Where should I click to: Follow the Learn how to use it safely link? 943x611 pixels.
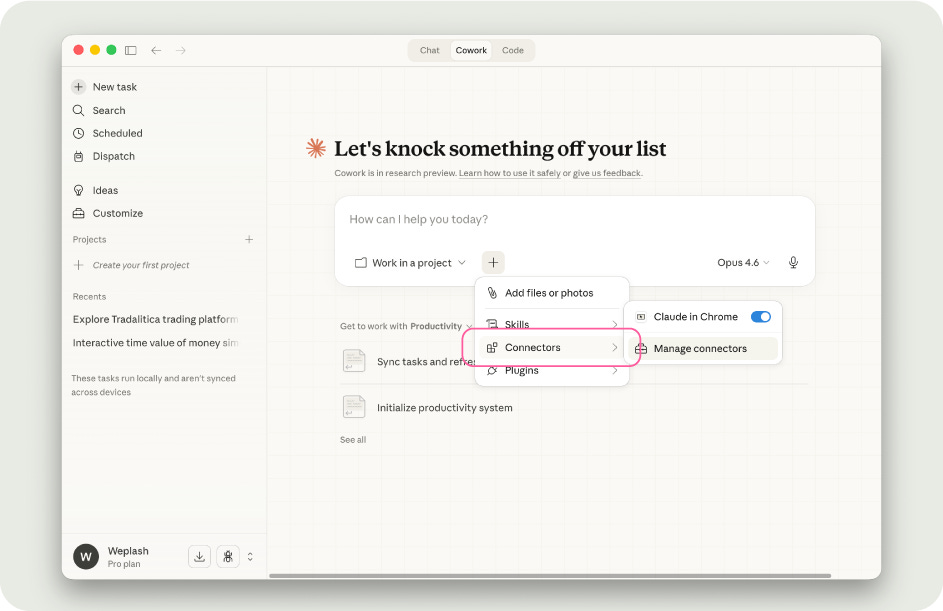click(509, 173)
